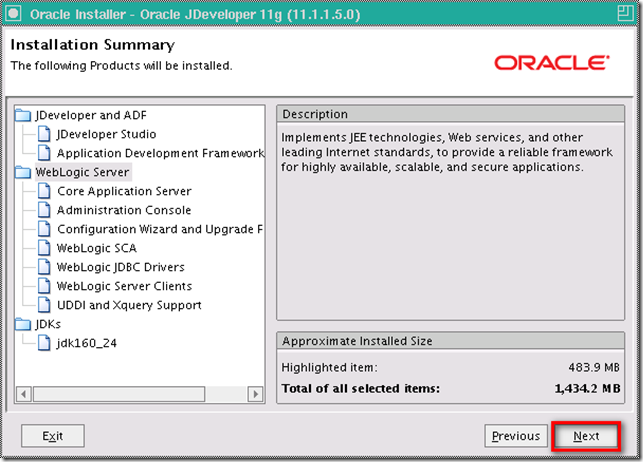Image resolution: width=643 pixels, height=462 pixels.
Task: Click the Previous button
Action: (516, 436)
